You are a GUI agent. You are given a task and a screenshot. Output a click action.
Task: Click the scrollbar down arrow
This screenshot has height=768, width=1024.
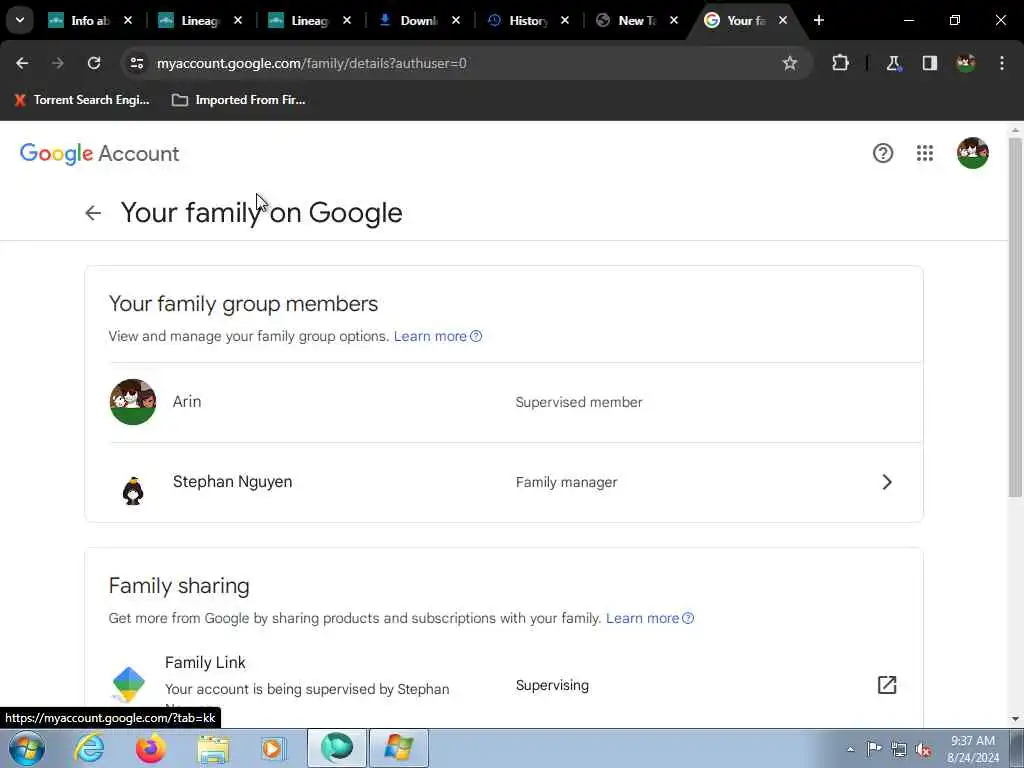tap(1016, 719)
